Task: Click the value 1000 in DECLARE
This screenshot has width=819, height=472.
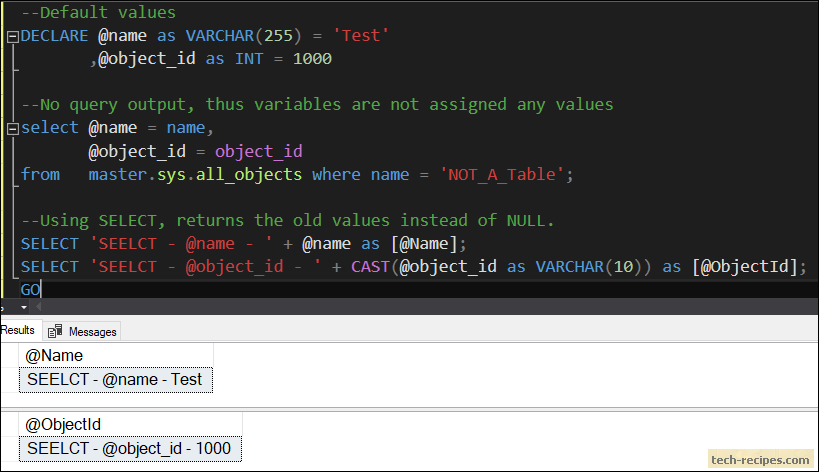Action: tap(312, 58)
